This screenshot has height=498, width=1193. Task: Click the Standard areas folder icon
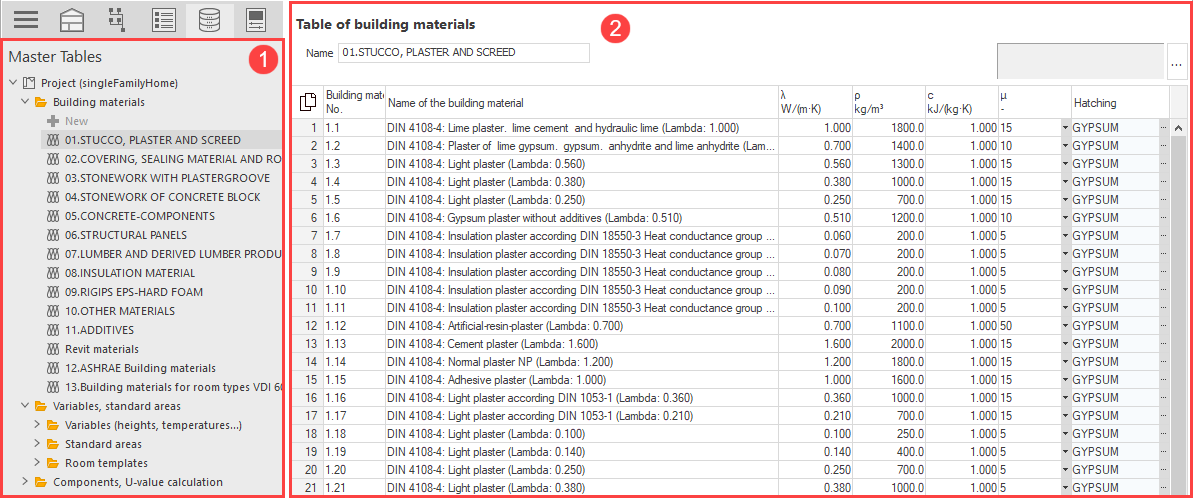(52, 444)
